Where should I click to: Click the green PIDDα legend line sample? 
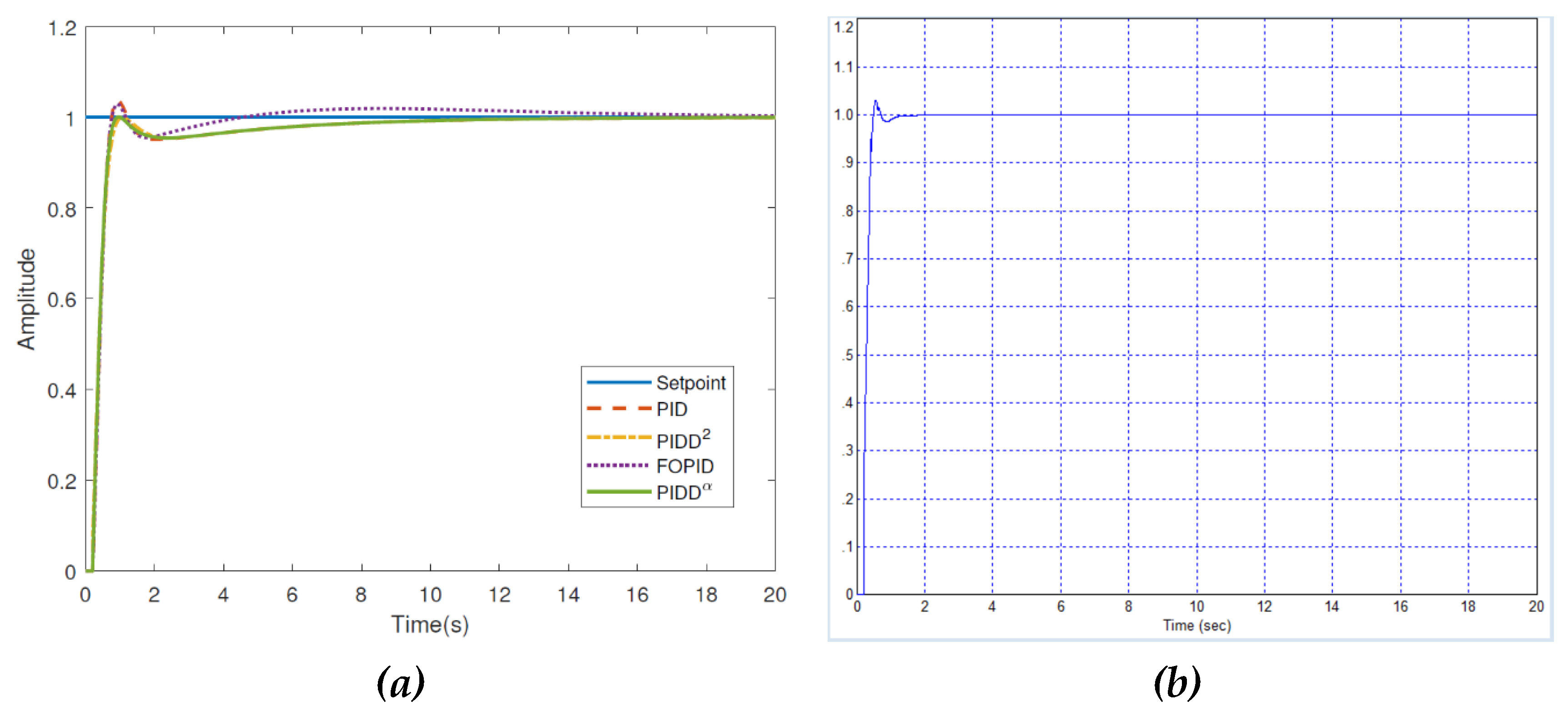[618, 491]
